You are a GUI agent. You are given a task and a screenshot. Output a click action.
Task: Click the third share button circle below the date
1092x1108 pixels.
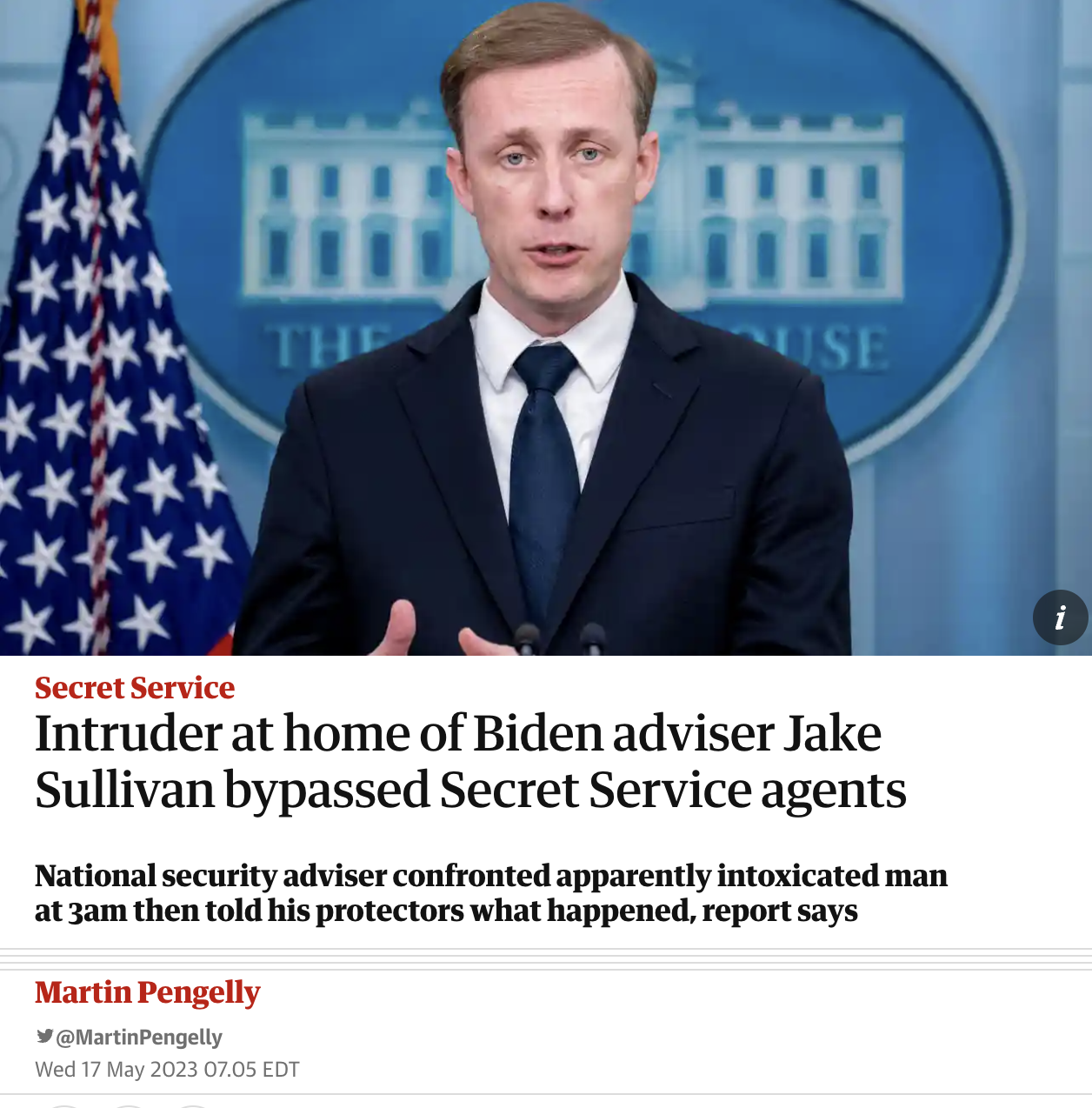pos(194,1106)
